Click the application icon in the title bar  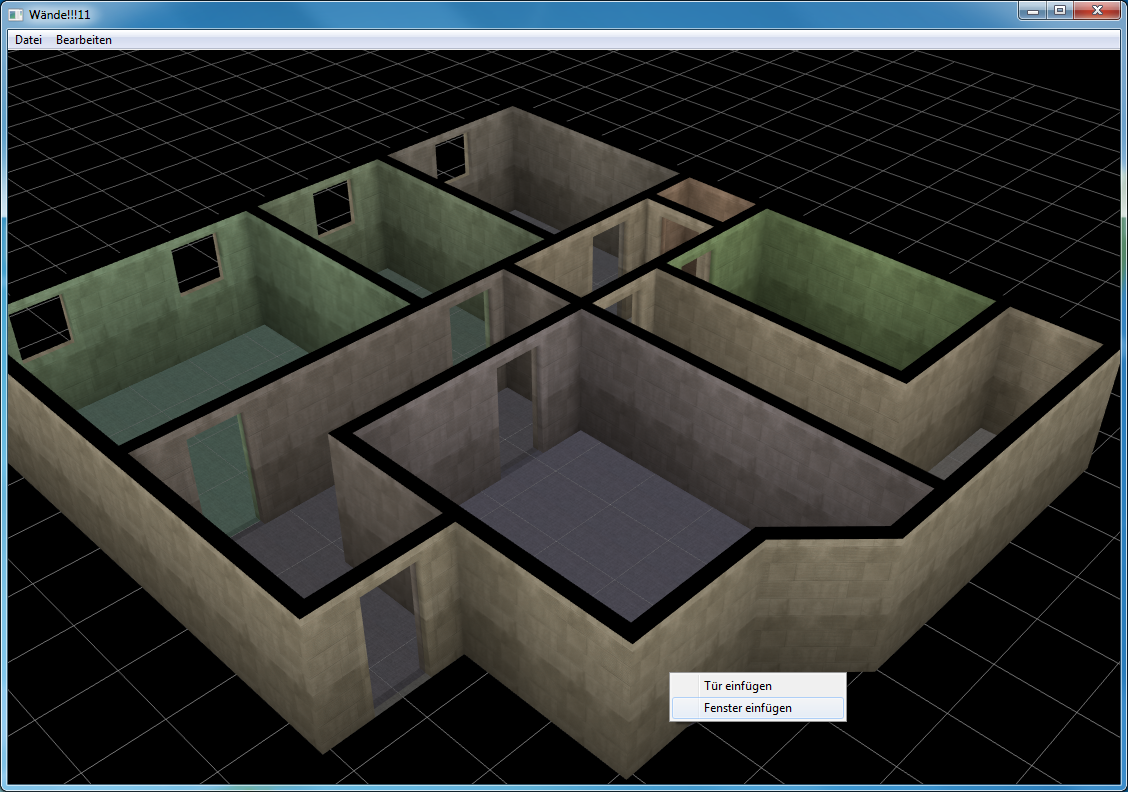[16, 13]
